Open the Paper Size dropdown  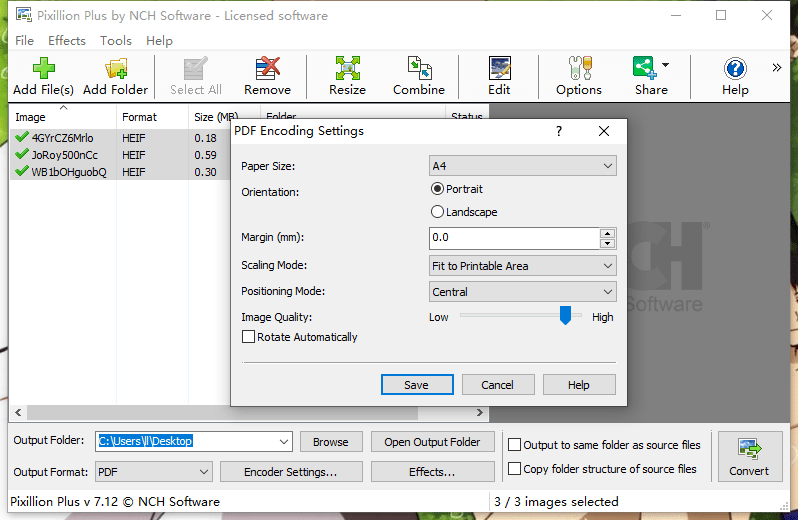tap(523, 166)
